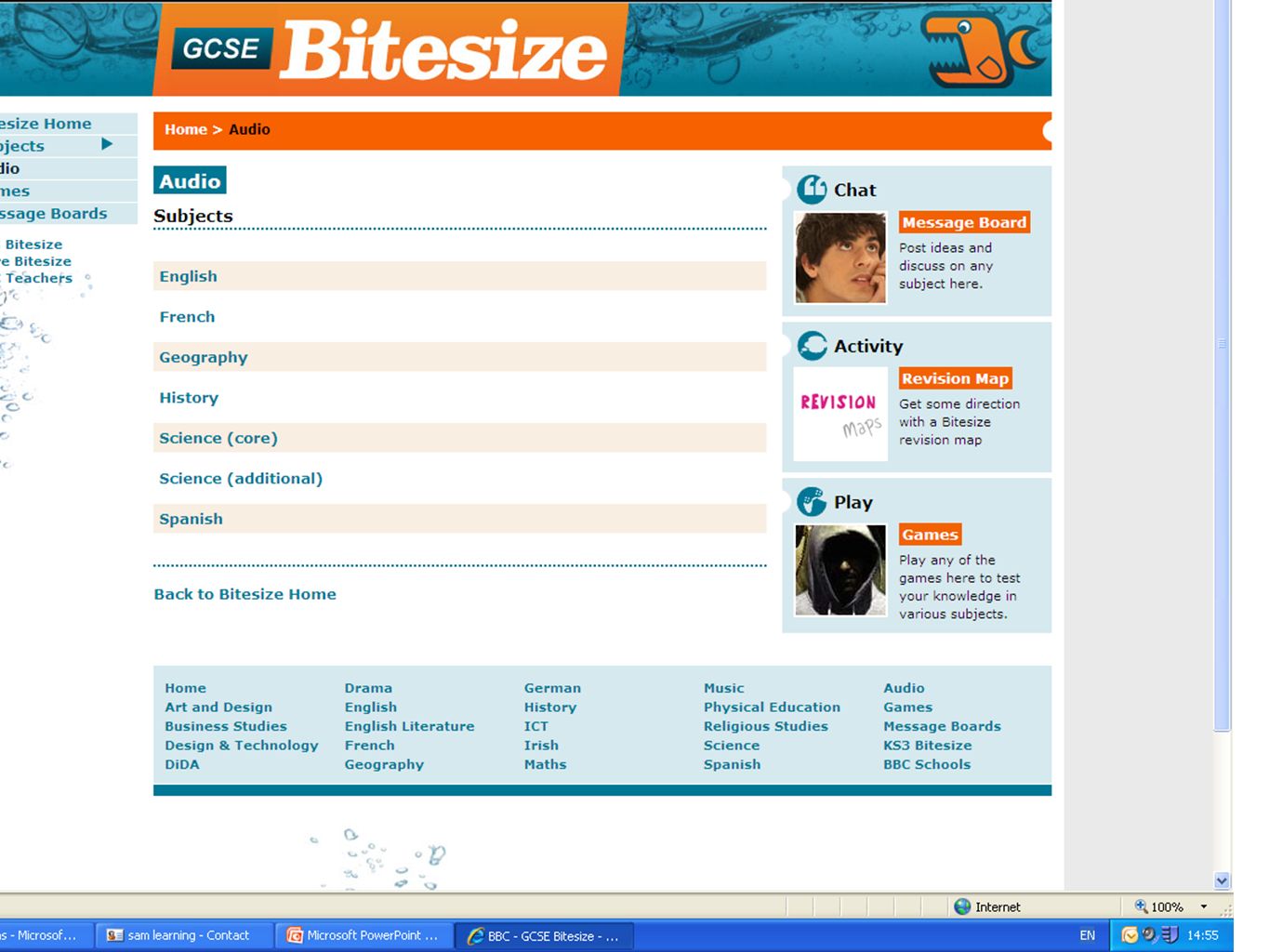1269x952 pixels.
Task: Click Design & Technology footer link
Action: tap(242, 746)
